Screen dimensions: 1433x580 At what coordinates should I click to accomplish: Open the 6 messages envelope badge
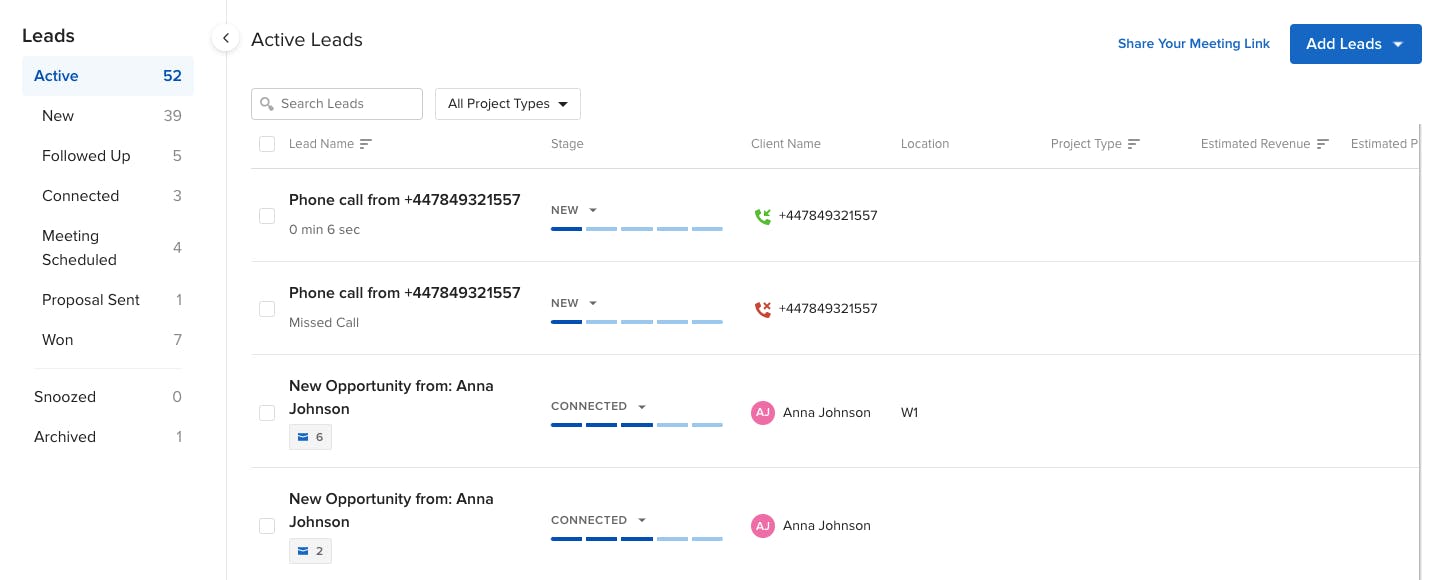tap(310, 437)
